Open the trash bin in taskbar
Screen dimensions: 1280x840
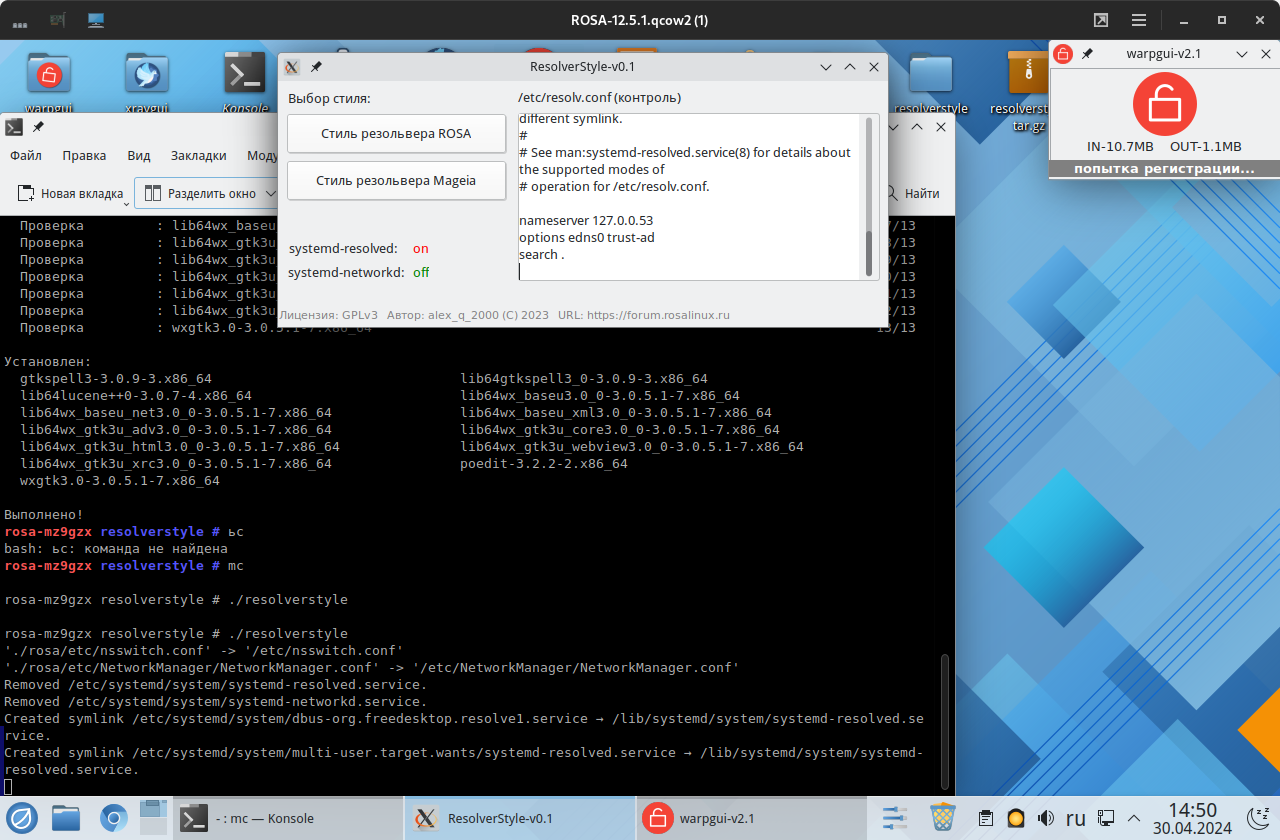point(942,817)
